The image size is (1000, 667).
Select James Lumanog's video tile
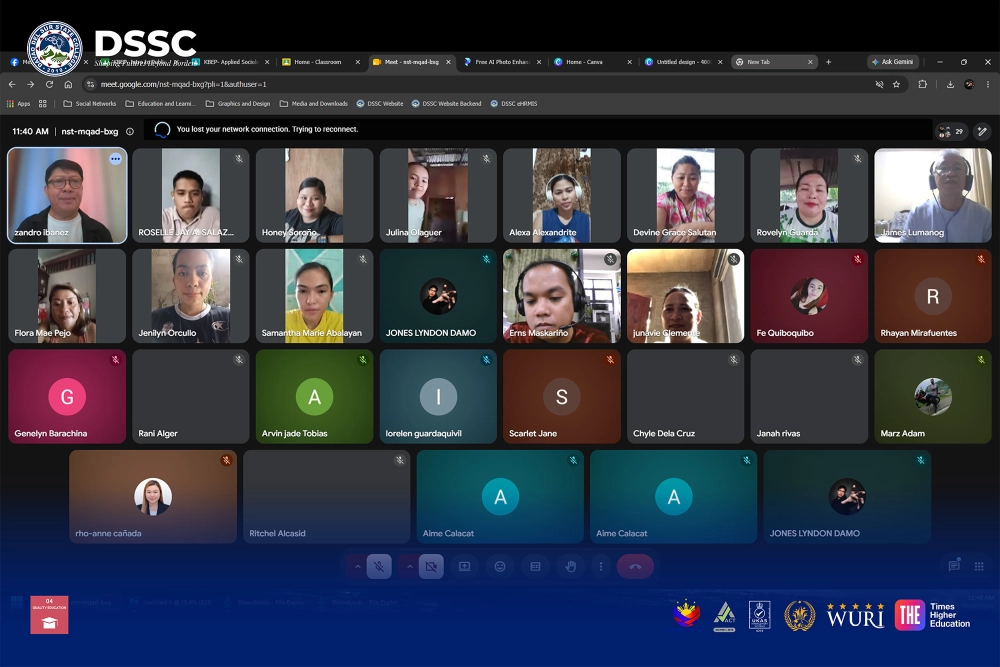click(x=932, y=195)
